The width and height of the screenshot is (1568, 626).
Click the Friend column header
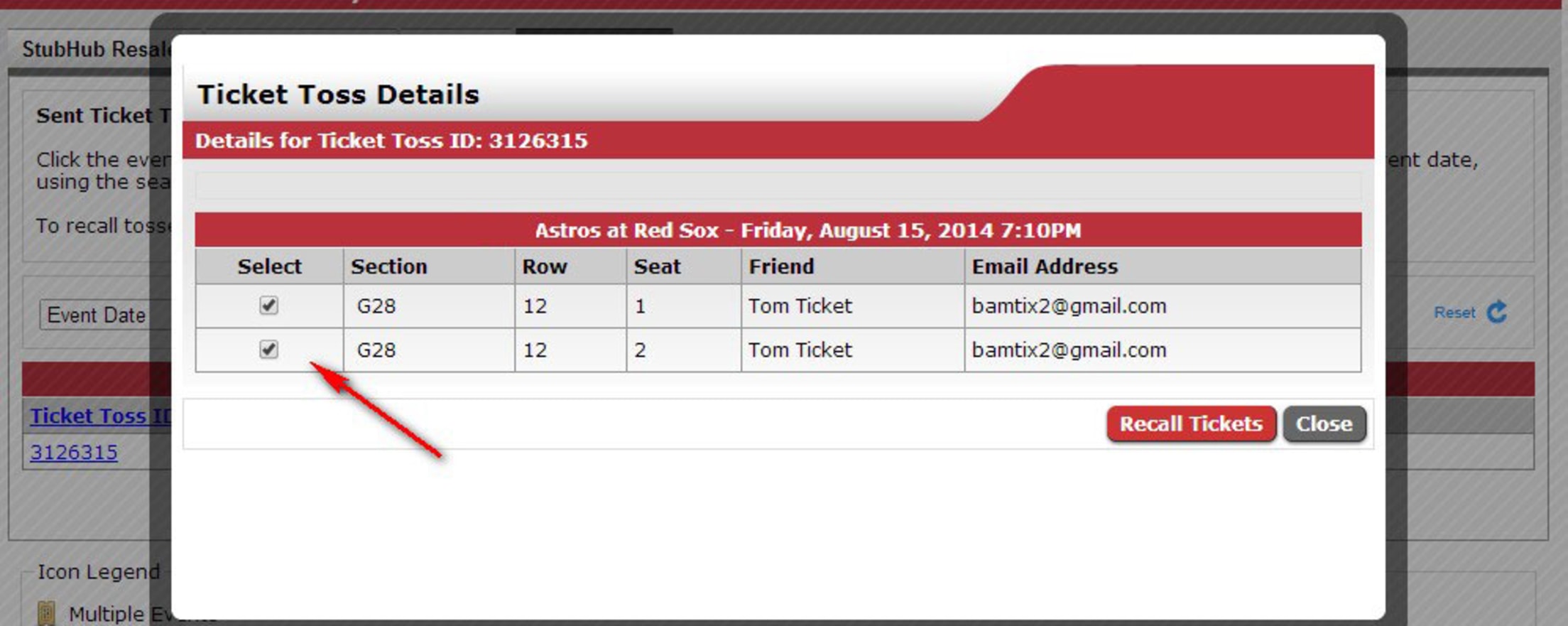coord(781,266)
